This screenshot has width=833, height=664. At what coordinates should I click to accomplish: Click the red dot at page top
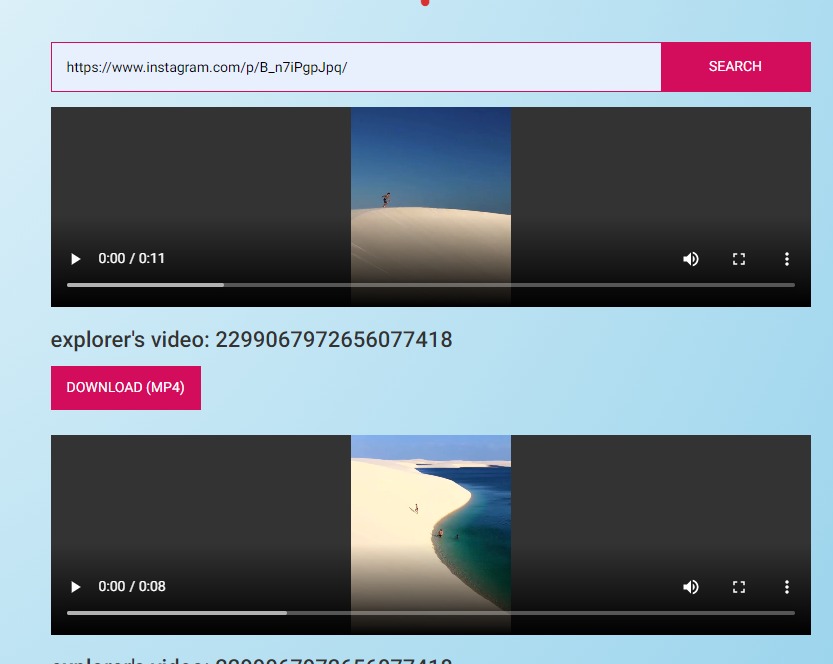click(425, 3)
